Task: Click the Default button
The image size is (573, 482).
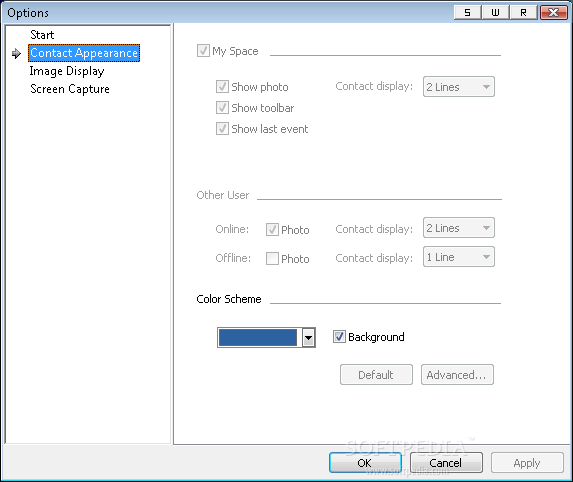Action: pyautogui.click(x=376, y=375)
